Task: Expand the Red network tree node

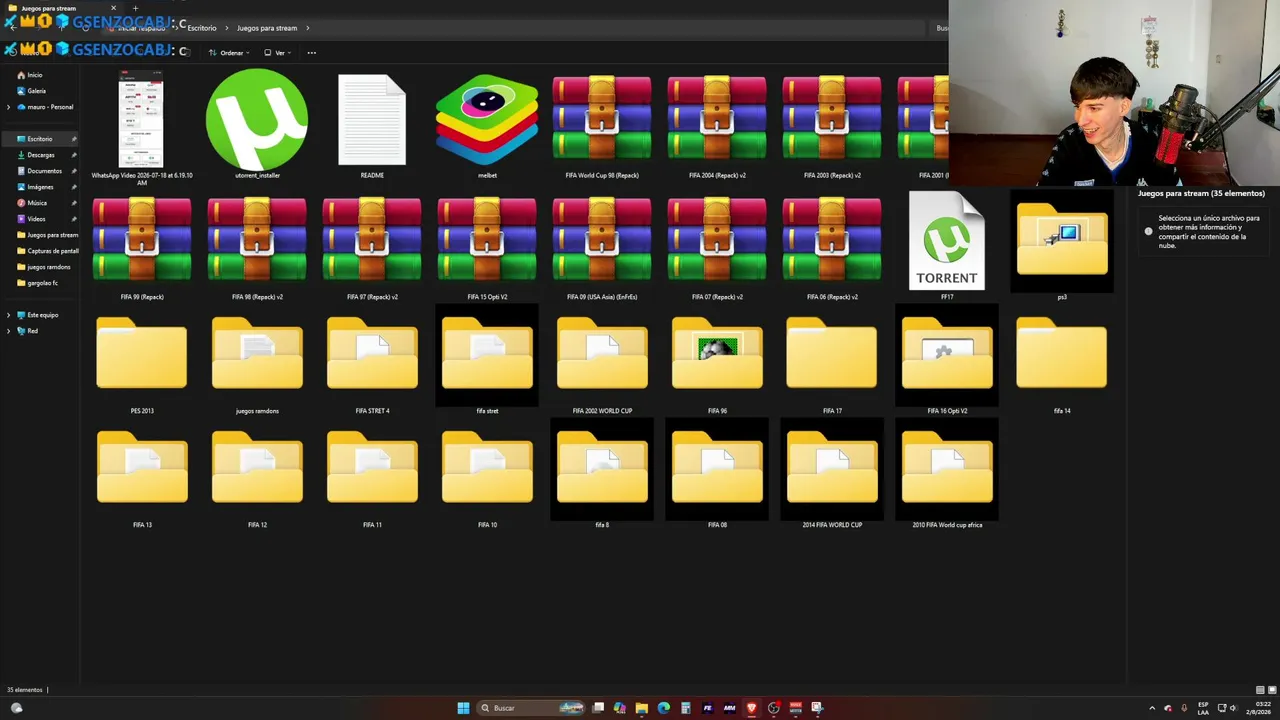Action: click(8, 331)
